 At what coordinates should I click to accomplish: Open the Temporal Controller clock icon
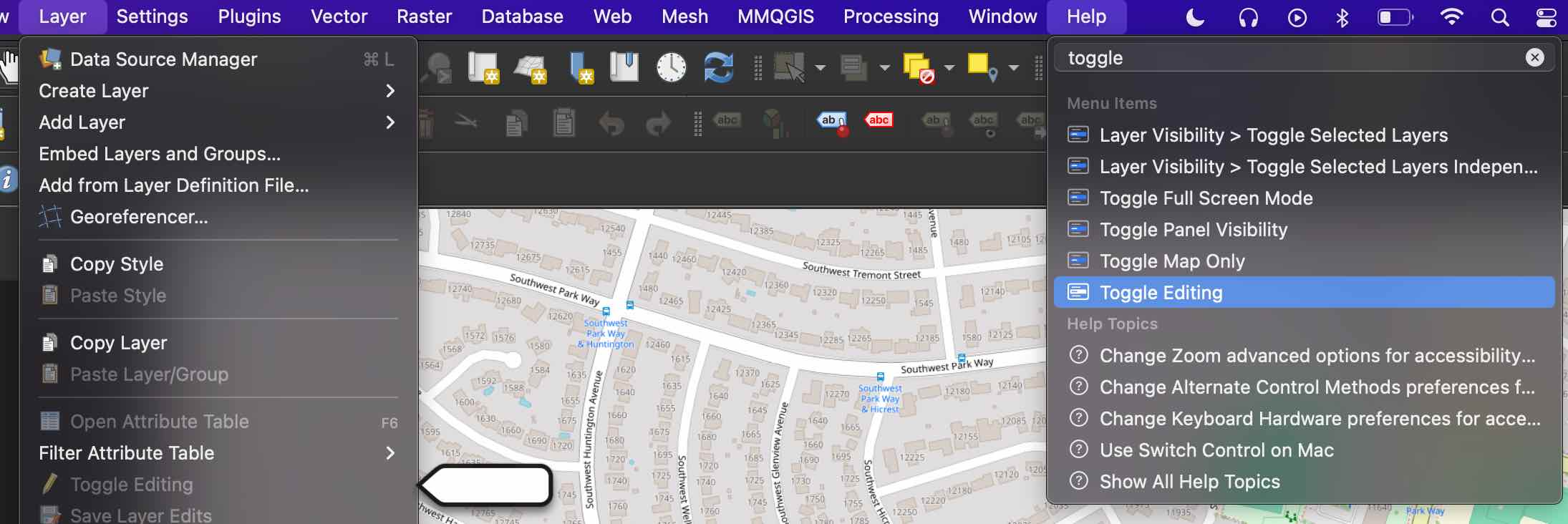point(671,68)
